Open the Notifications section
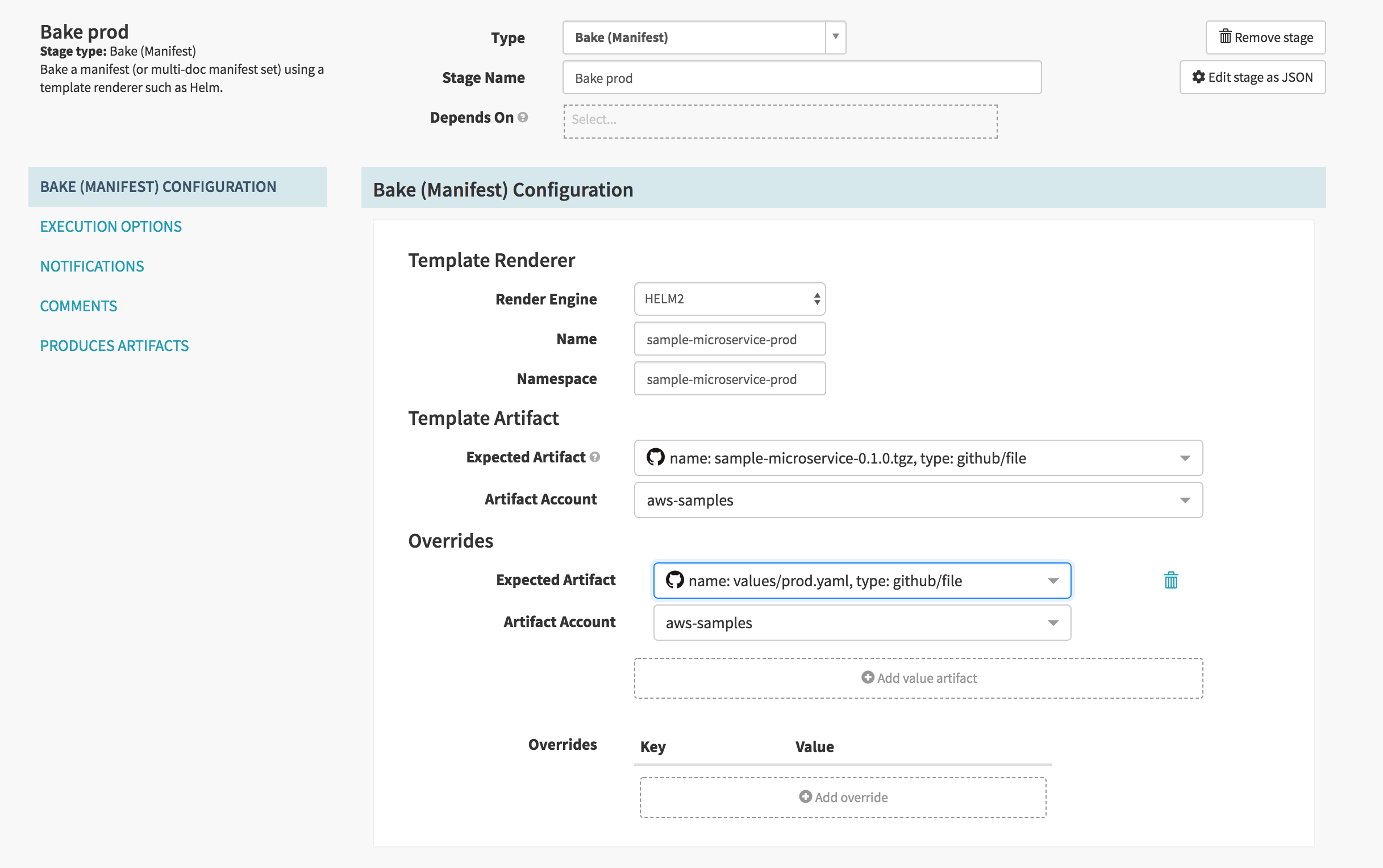The image size is (1383, 868). [92, 266]
